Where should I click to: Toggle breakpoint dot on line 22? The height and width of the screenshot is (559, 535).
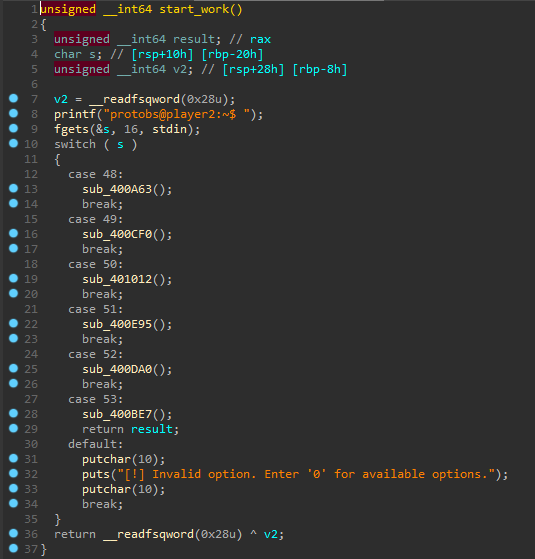(14, 323)
